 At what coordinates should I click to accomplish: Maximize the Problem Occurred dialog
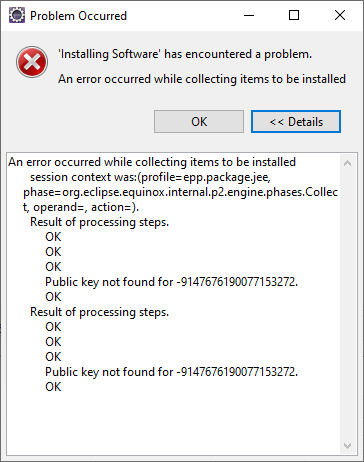[294, 15]
